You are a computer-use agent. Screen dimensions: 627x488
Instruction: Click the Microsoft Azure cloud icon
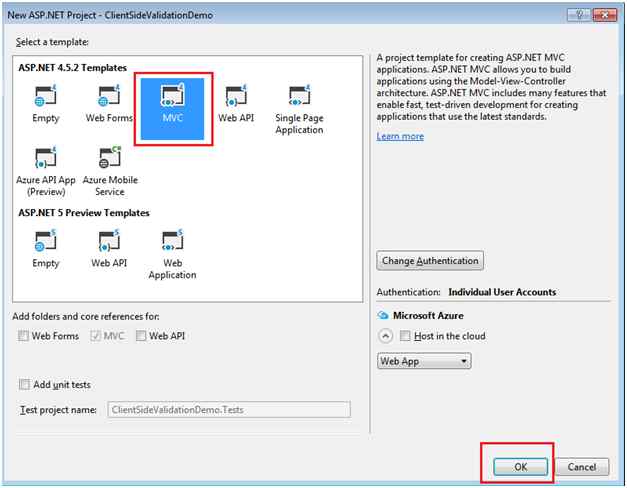coord(383,315)
